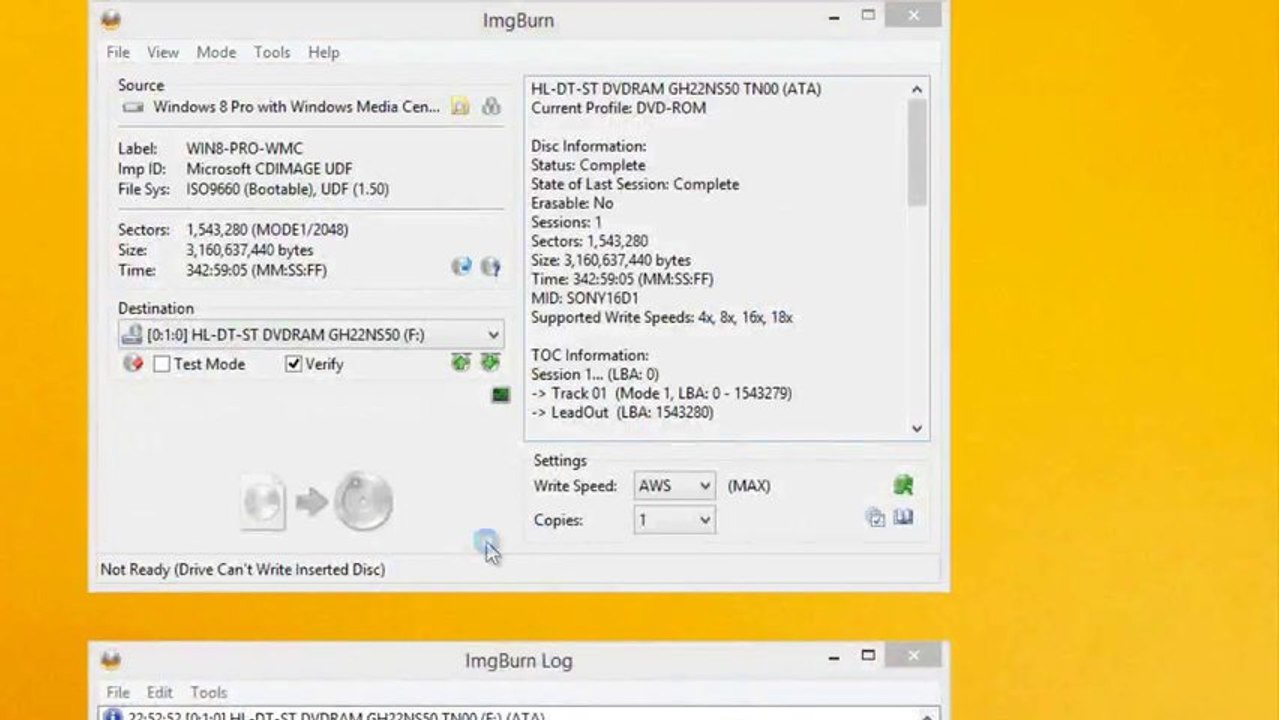
Task: Click the green write speed settings icon
Action: click(x=903, y=486)
